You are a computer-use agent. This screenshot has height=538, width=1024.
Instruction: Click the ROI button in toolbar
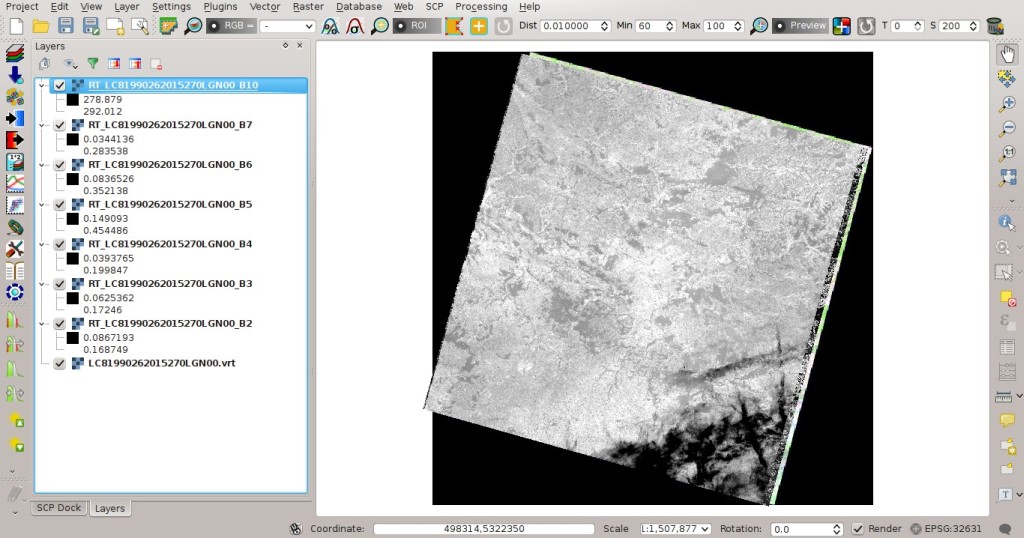(x=412, y=26)
